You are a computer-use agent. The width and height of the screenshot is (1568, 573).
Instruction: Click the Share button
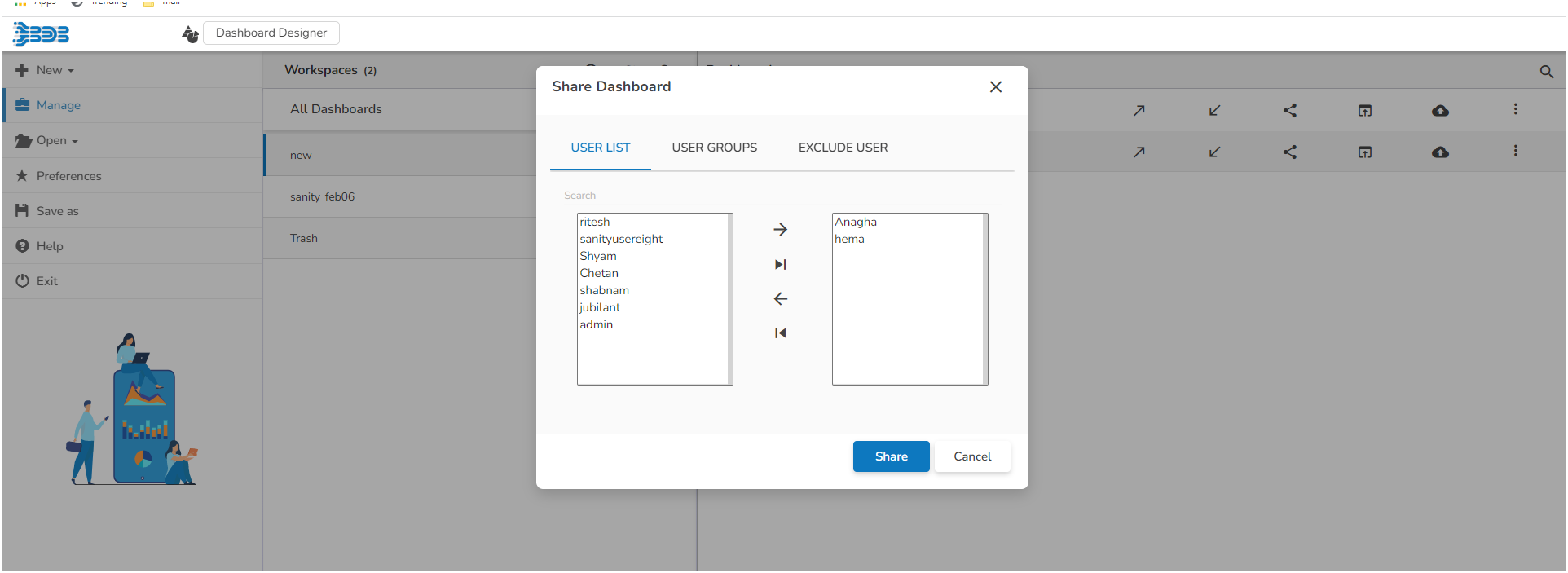pos(891,456)
